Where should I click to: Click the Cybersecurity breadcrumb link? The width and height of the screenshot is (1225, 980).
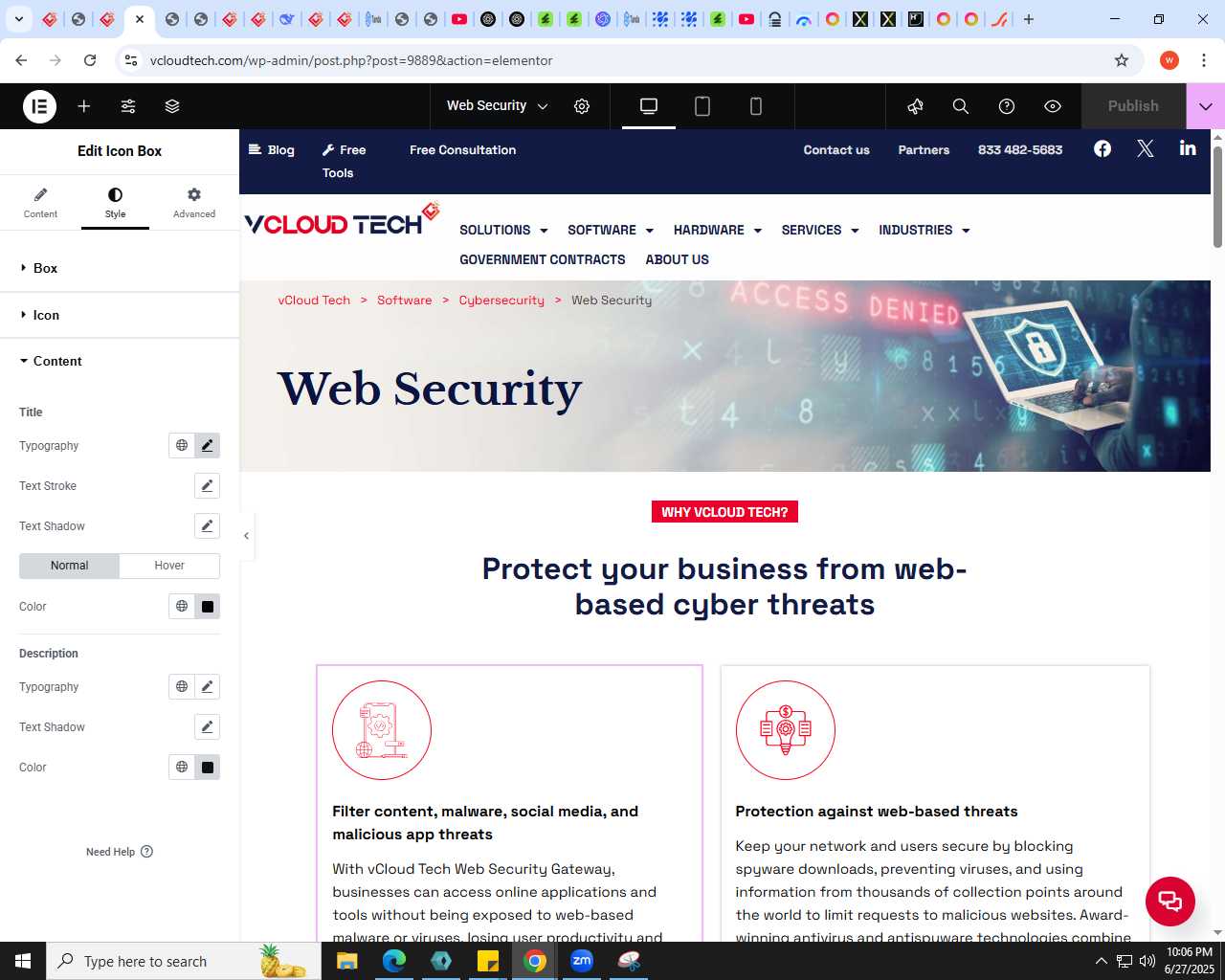click(501, 301)
